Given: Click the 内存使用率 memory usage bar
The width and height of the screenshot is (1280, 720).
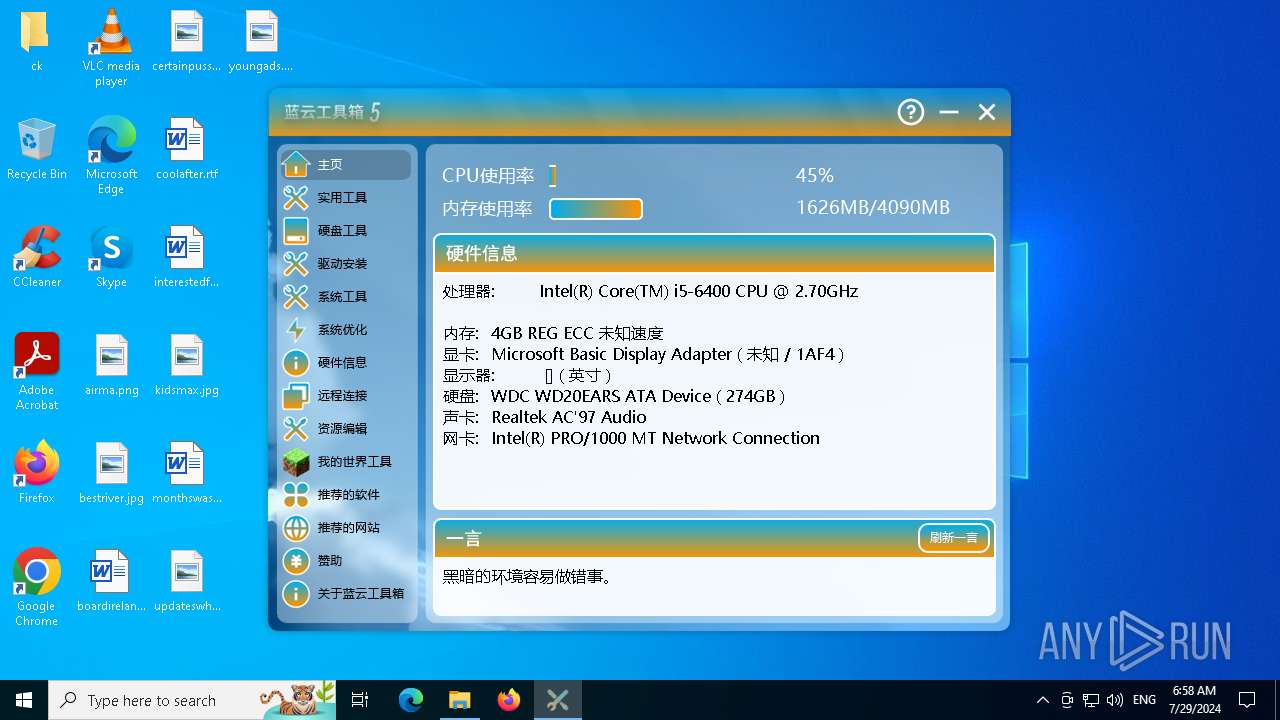Looking at the screenshot, I should pos(595,209).
